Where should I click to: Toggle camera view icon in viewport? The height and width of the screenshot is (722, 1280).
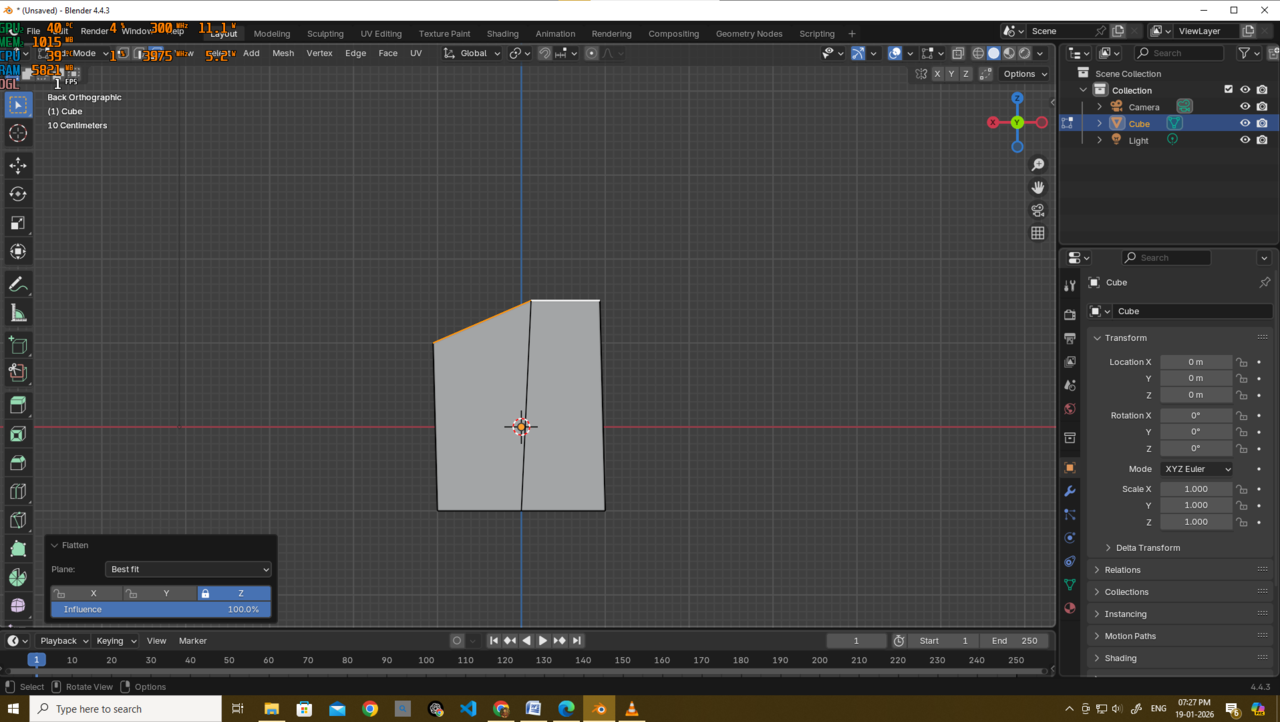click(x=1038, y=210)
